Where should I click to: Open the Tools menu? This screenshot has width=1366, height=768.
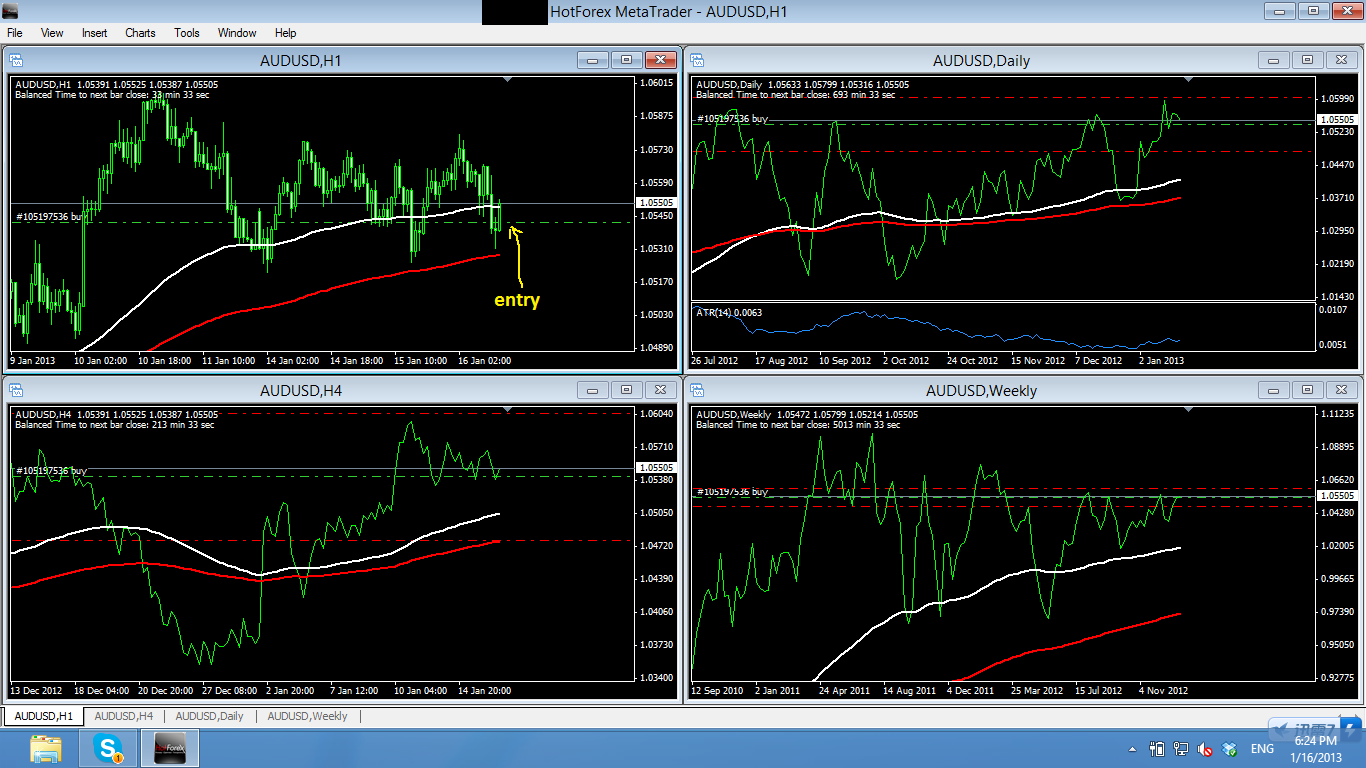187,33
